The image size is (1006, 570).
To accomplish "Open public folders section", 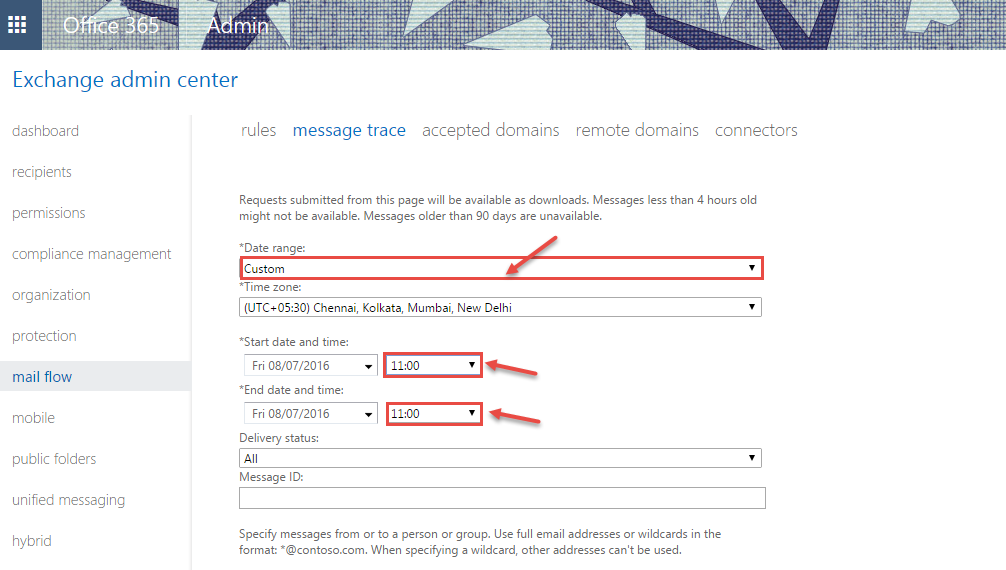I will pos(54,459).
